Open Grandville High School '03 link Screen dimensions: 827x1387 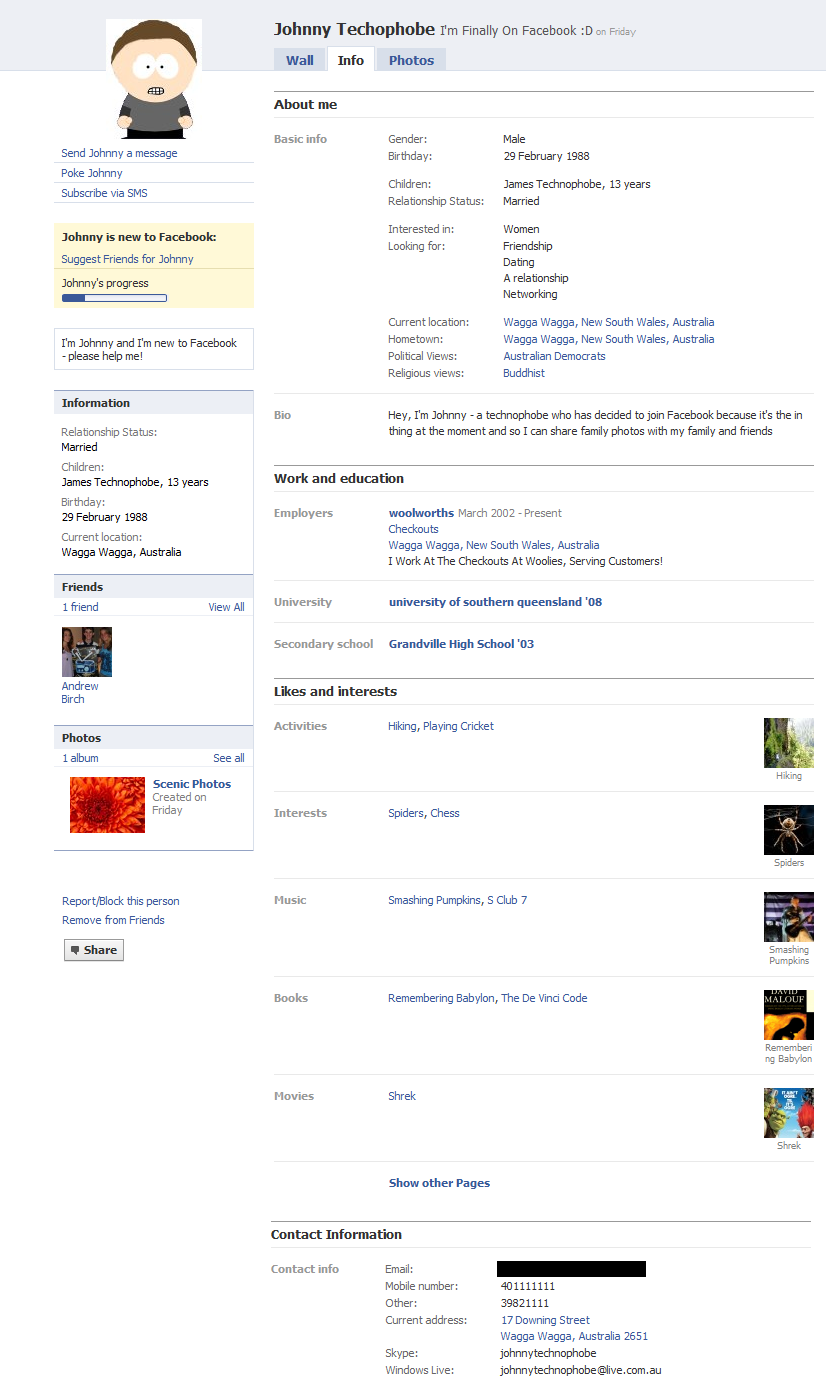tap(461, 644)
